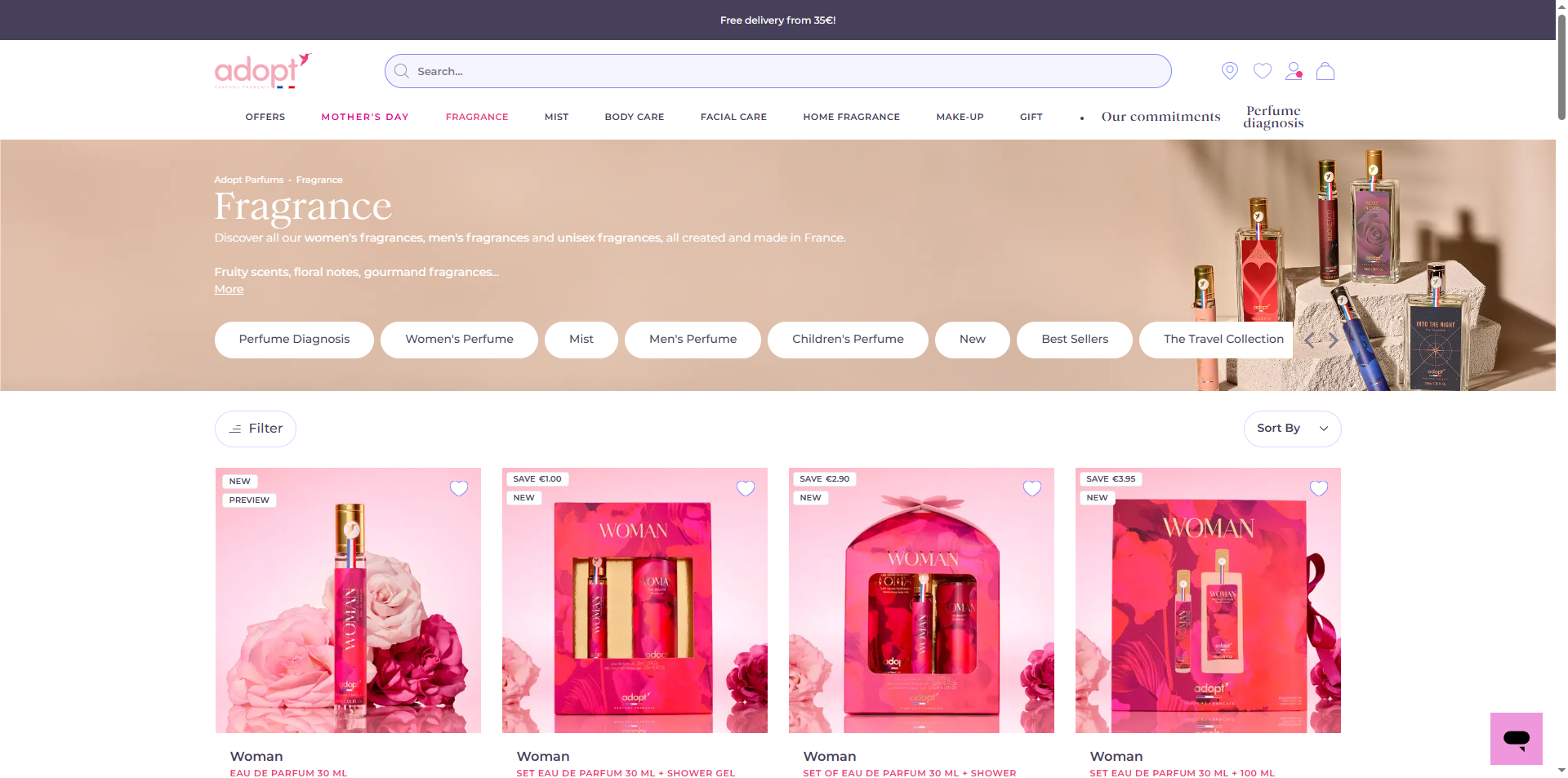Go to Adopt Parfums breadcrumb link
Screen dimensions: 1568x778
coord(249,180)
